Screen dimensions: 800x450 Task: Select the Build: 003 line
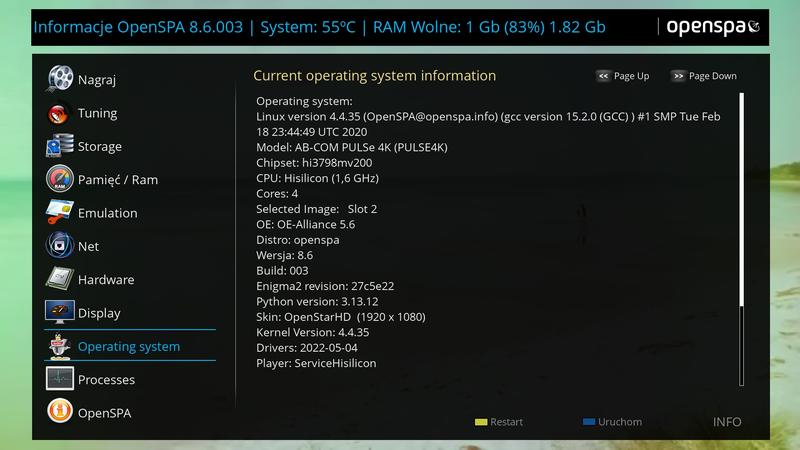tap(282, 270)
